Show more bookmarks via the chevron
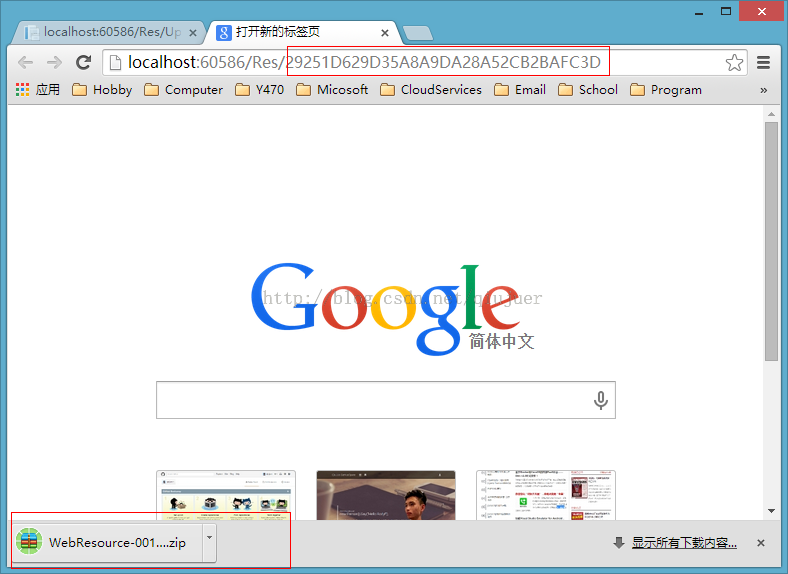Screen dimensions: 788x574 tap(763, 90)
